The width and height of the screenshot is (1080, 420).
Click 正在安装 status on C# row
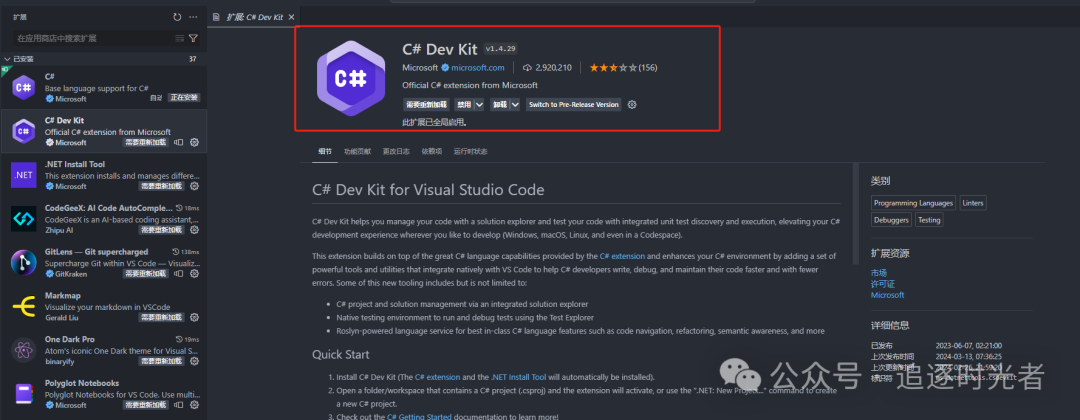click(x=184, y=98)
